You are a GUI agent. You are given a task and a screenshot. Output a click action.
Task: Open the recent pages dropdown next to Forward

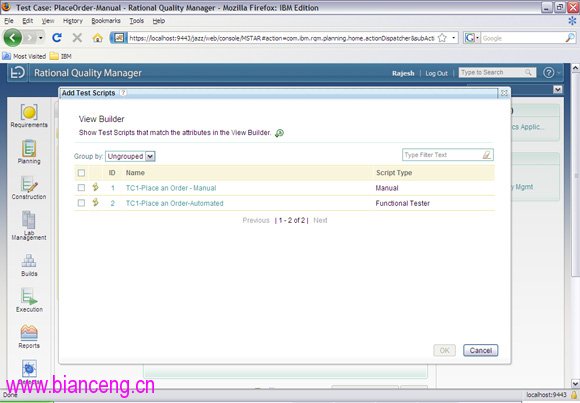pos(41,38)
